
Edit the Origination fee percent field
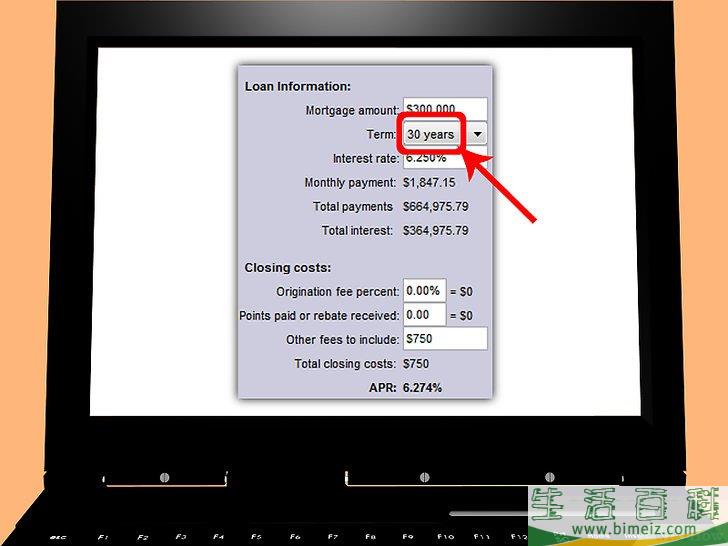click(x=424, y=291)
